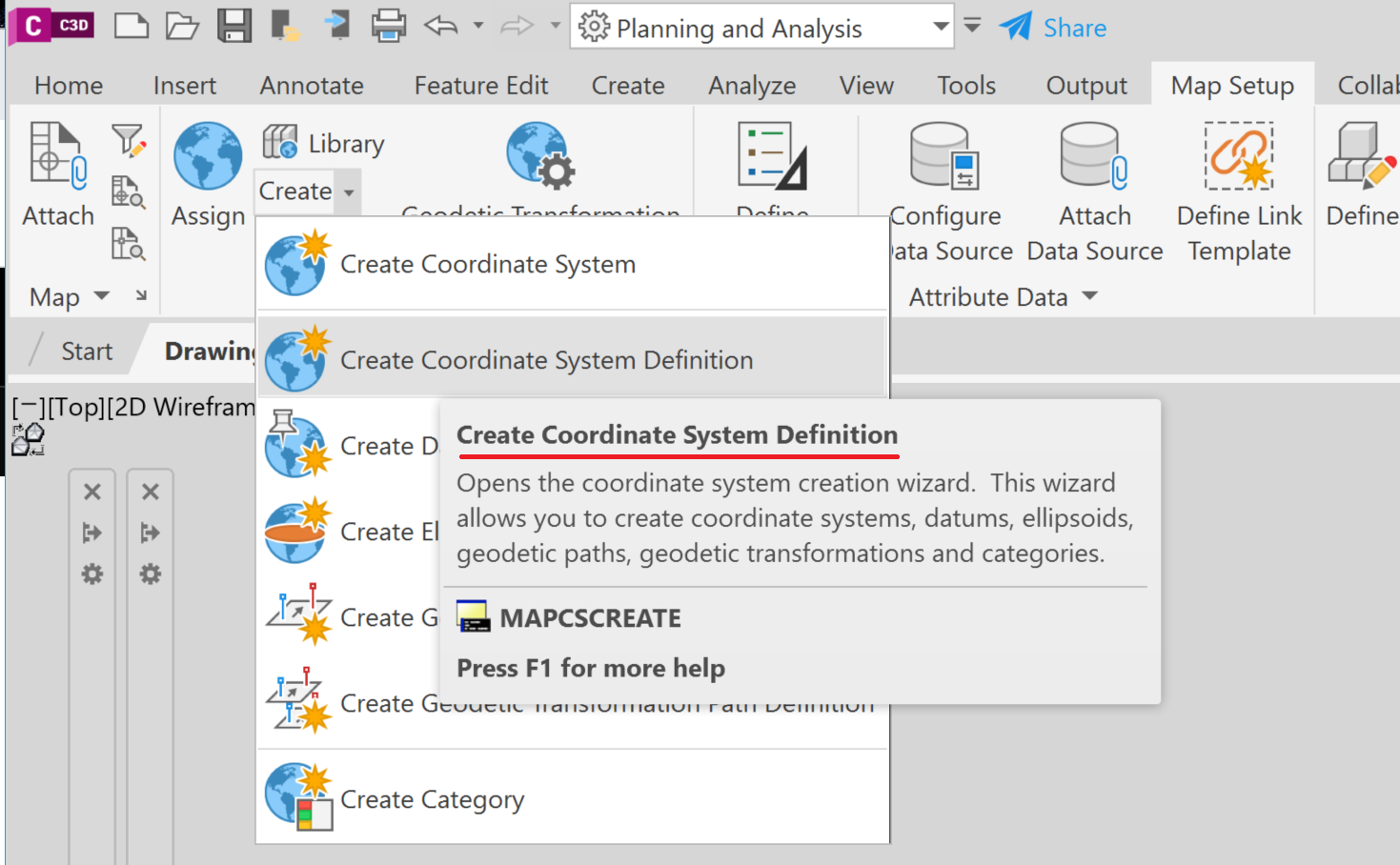Screen dimensions: 1400x865
Task: Undo the last action with the back arrow
Action: coord(440,26)
